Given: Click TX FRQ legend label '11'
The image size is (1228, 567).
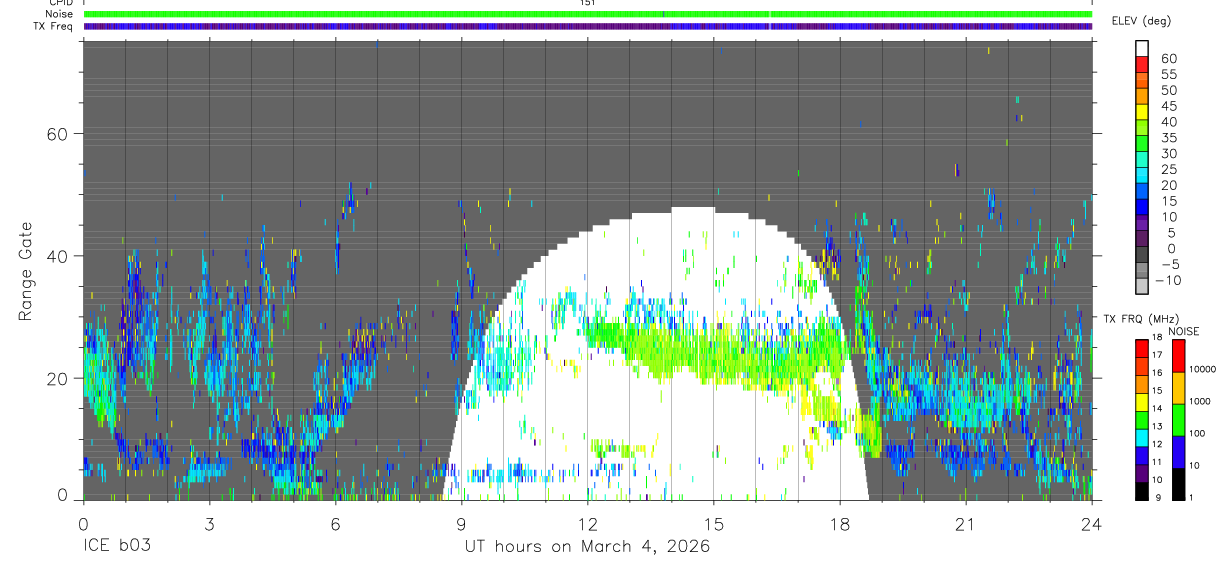Looking at the screenshot, I should (1157, 462).
